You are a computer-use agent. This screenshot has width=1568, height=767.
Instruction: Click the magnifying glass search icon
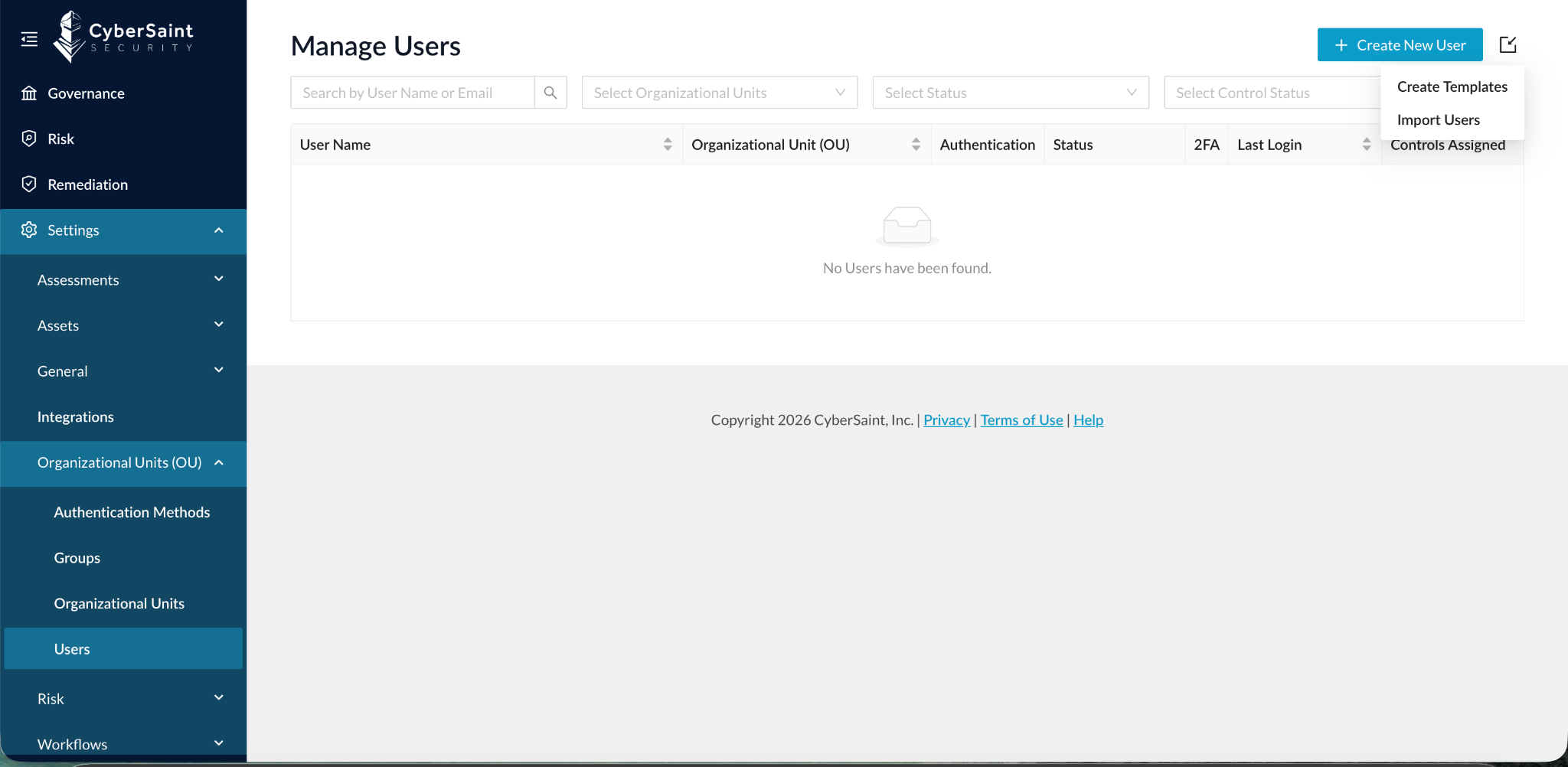[x=550, y=93]
